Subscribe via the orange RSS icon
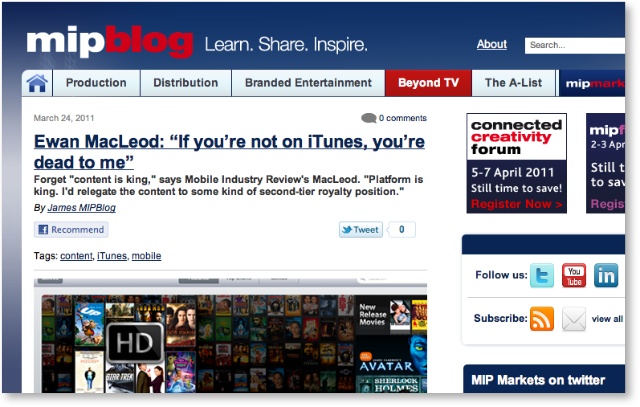Screen dimensions: 640x407 tap(542, 319)
